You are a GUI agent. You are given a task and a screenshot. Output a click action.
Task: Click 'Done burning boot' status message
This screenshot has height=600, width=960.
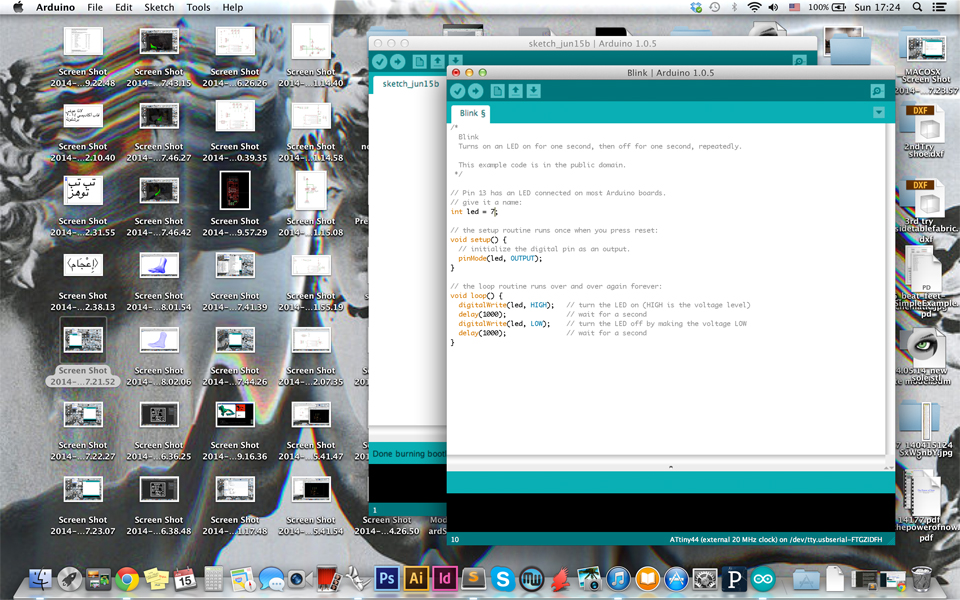click(409, 454)
